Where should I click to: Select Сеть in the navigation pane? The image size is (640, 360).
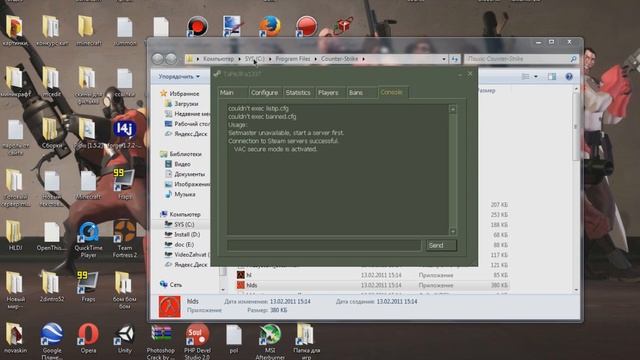click(x=171, y=284)
